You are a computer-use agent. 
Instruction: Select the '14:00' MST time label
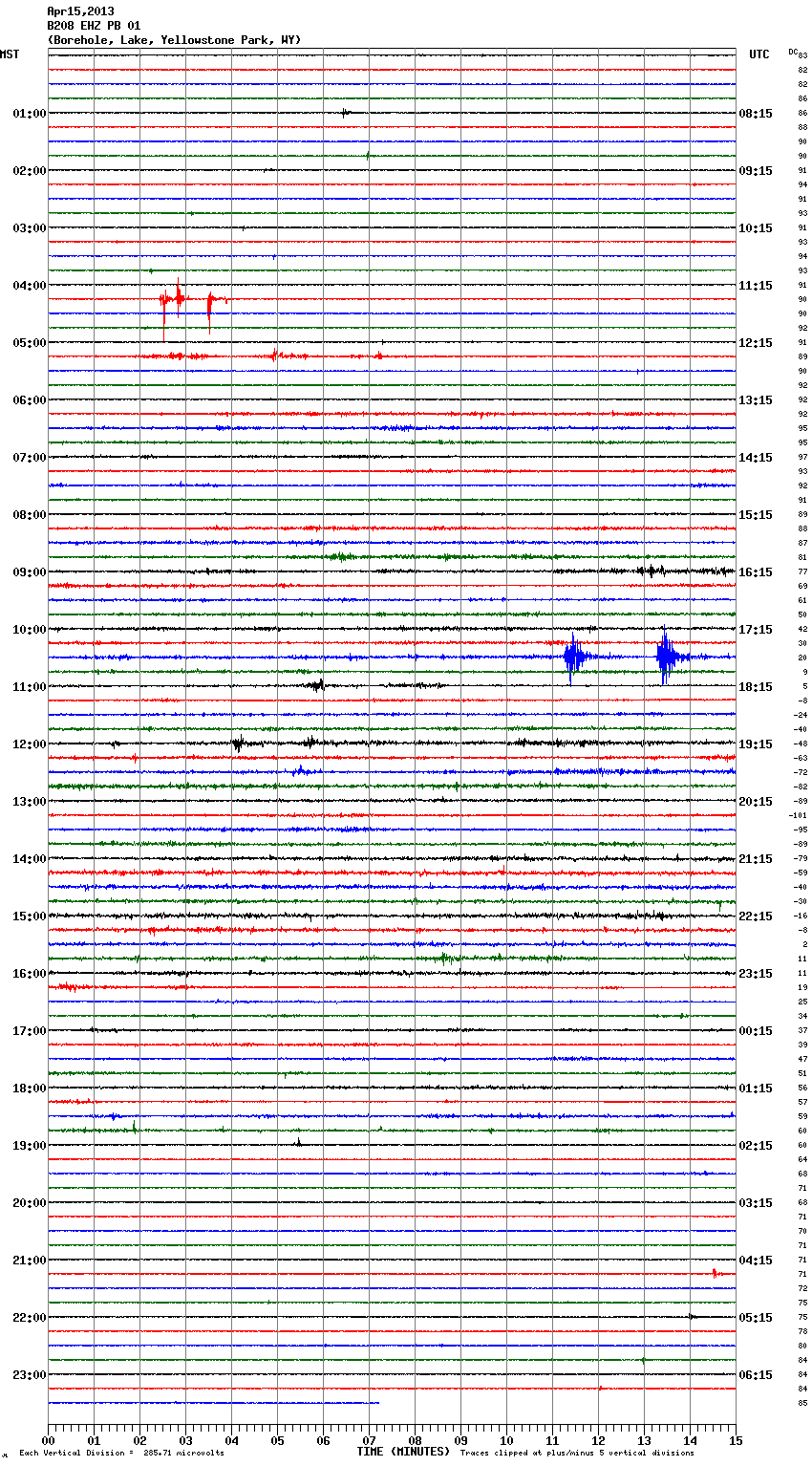[x=30, y=859]
